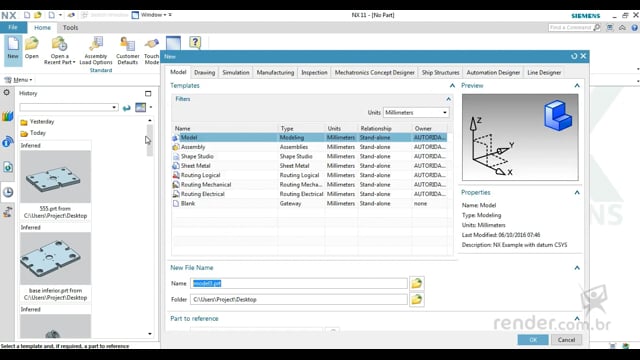Open Mechatronics Concept Designer tab
The height and width of the screenshot is (360, 640).
[374, 72]
